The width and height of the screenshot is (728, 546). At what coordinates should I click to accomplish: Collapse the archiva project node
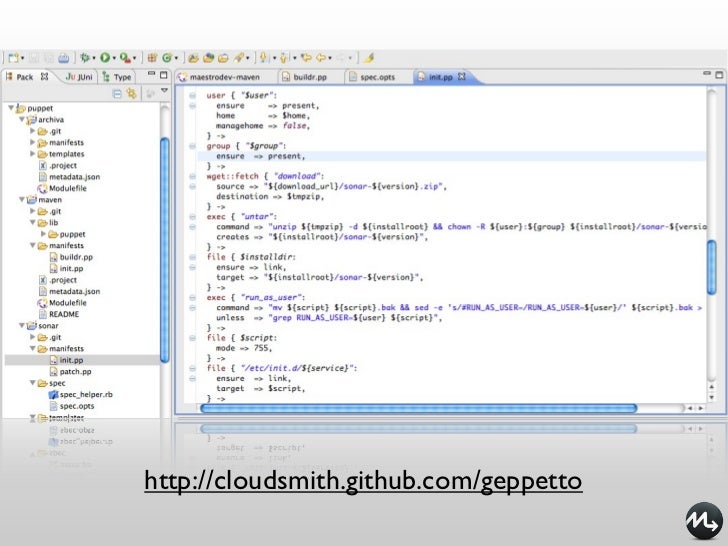[22, 119]
